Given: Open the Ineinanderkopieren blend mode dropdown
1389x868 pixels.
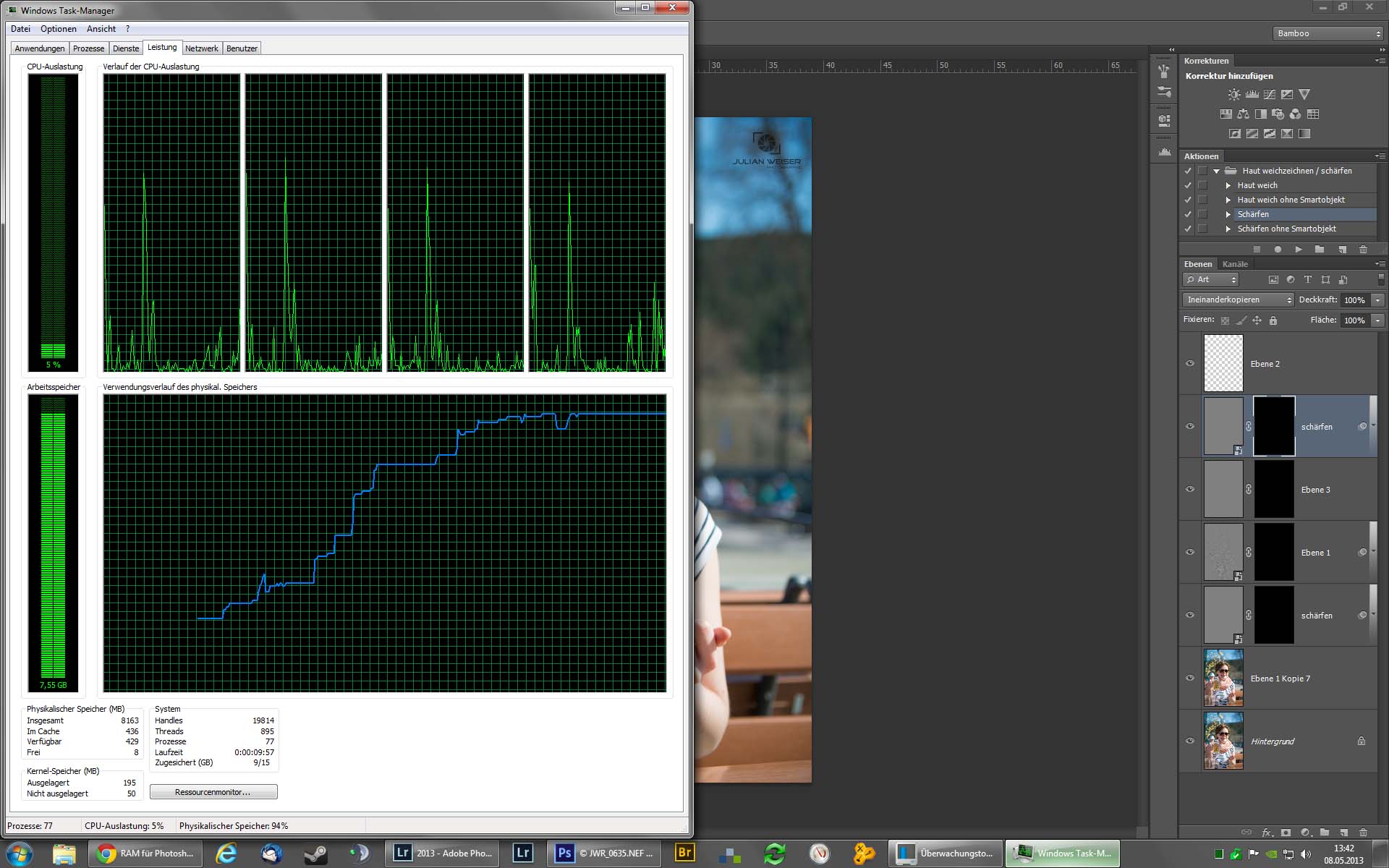Looking at the screenshot, I should pyautogui.click(x=1239, y=299).
